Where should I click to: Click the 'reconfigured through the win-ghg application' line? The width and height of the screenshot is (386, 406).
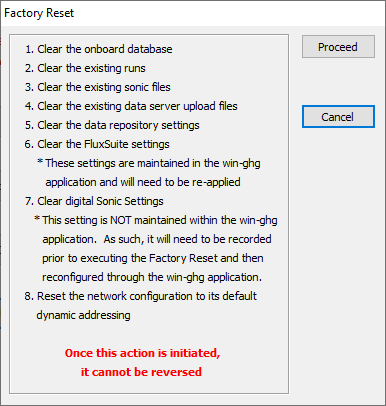152,277
